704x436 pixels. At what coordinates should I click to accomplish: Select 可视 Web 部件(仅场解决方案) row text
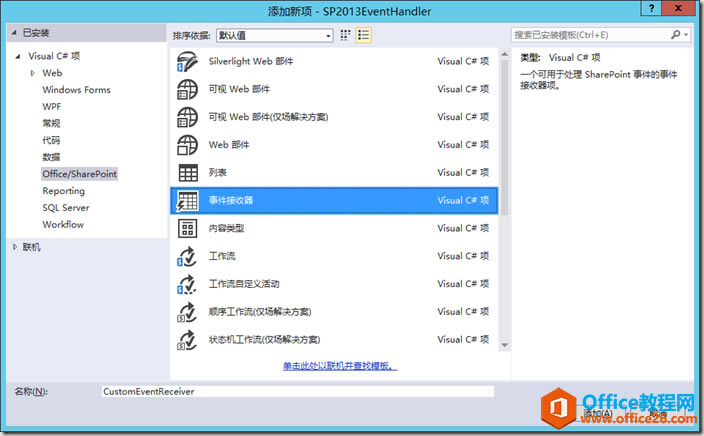tap(268, 117)
